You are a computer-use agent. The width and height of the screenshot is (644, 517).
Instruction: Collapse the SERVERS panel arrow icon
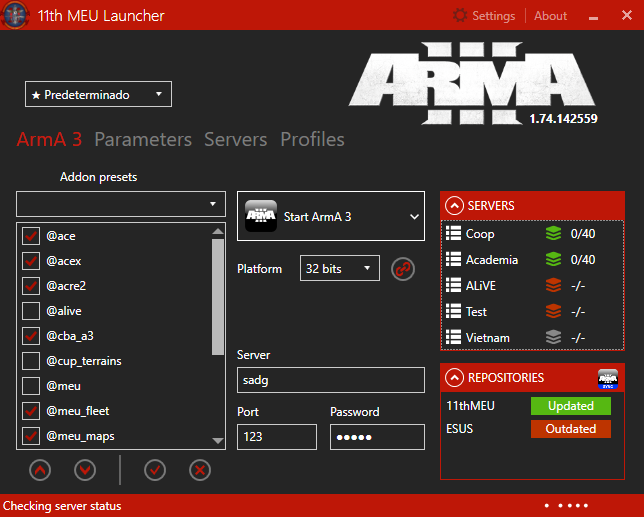point(454,205)
